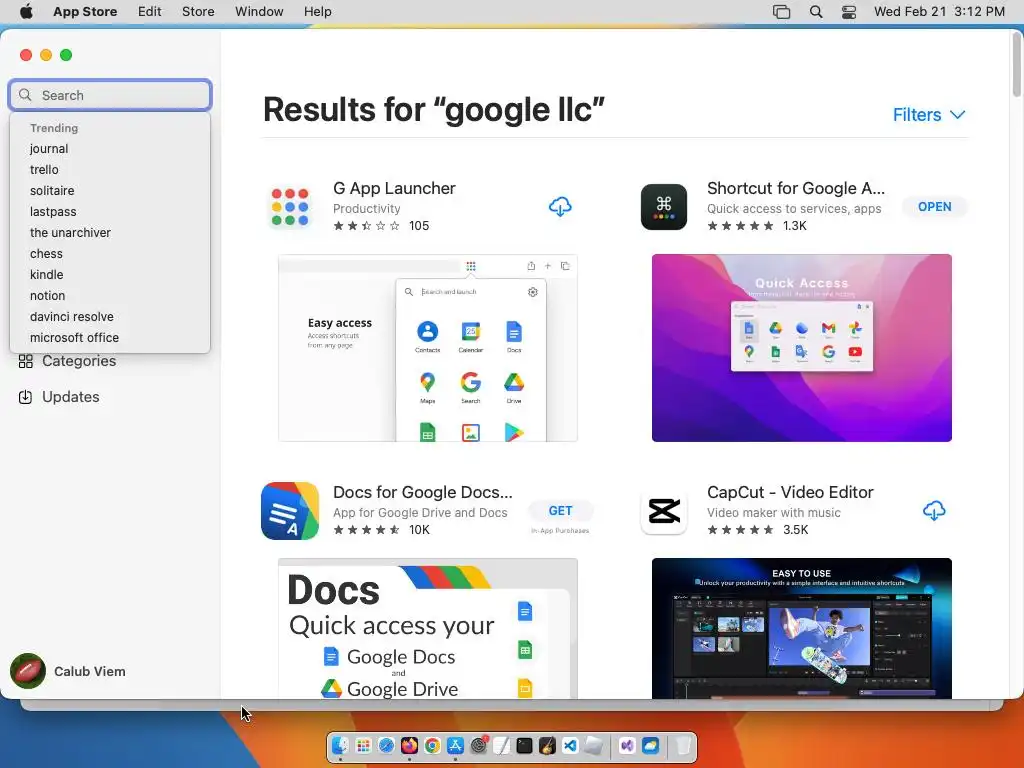The width and height of the screenshot is (1024, 768).
Task: Click the vertical scrollbar on right
Action: click(1017, 65)
